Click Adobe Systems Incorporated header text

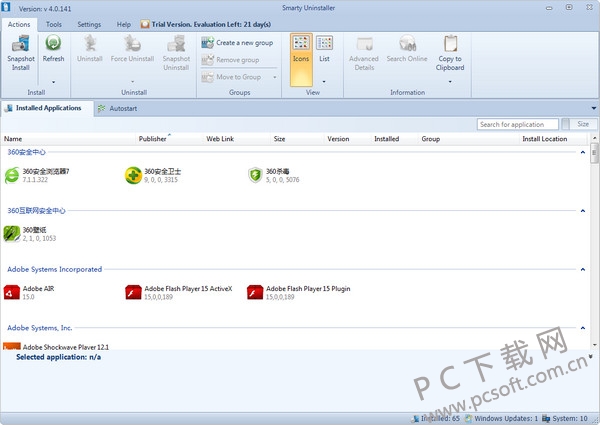tap(55, 269)
